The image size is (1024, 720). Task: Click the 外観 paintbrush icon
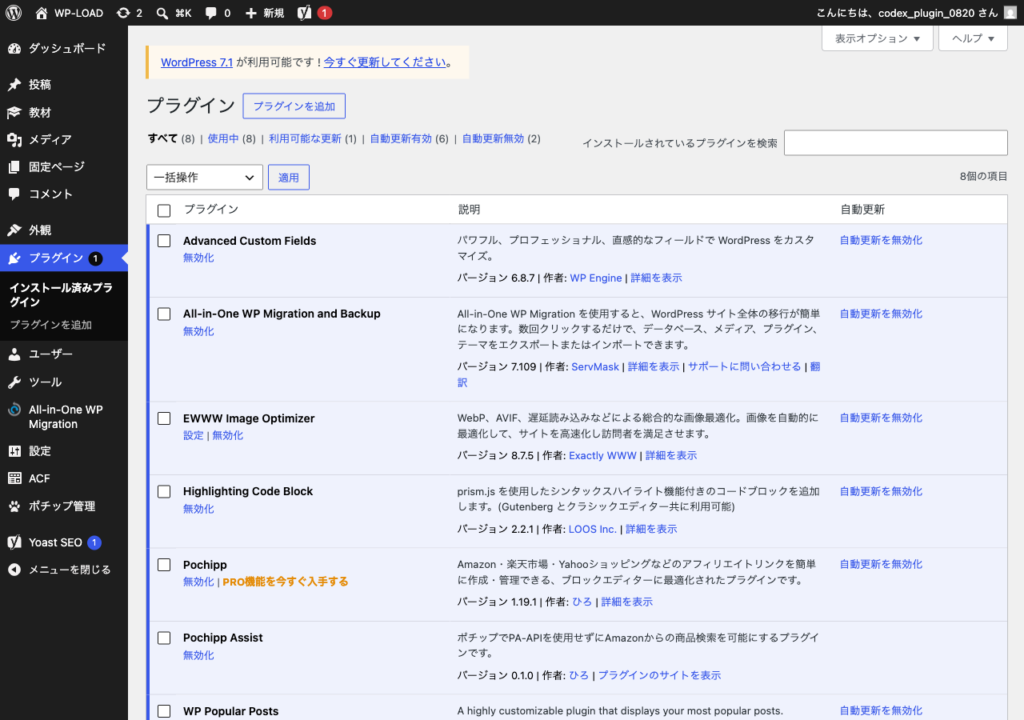pos(14,230)
